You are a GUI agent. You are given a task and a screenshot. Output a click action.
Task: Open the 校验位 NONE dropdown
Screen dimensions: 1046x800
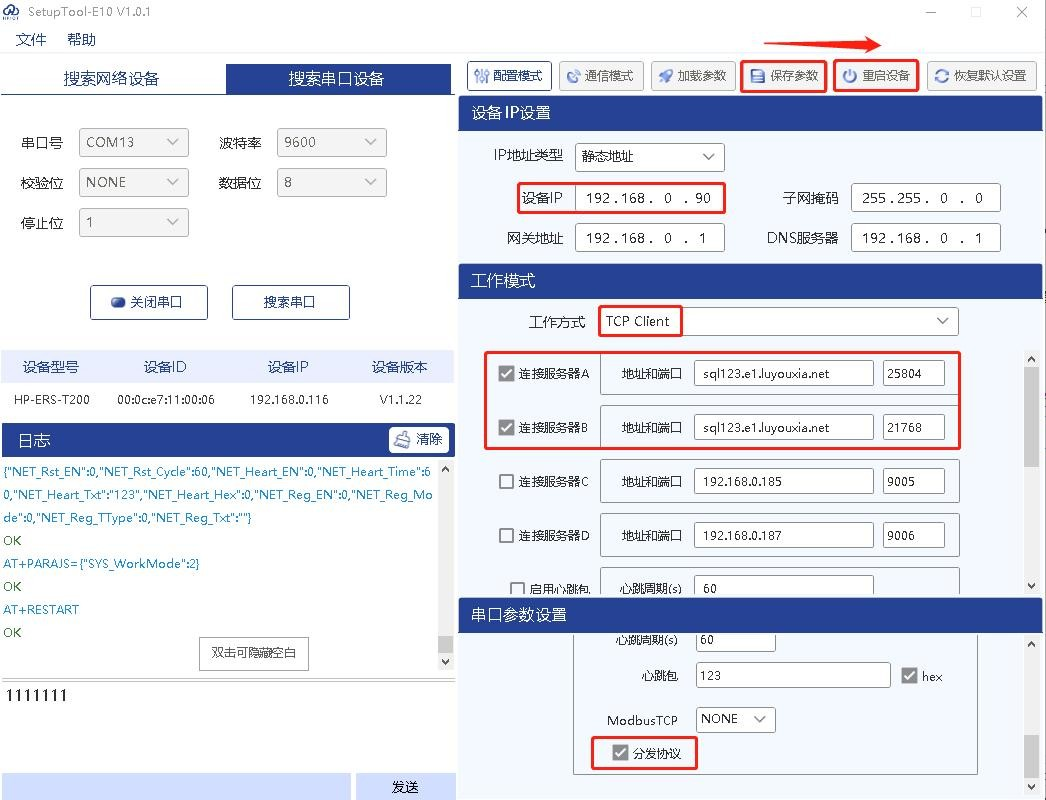click(133, 182)
